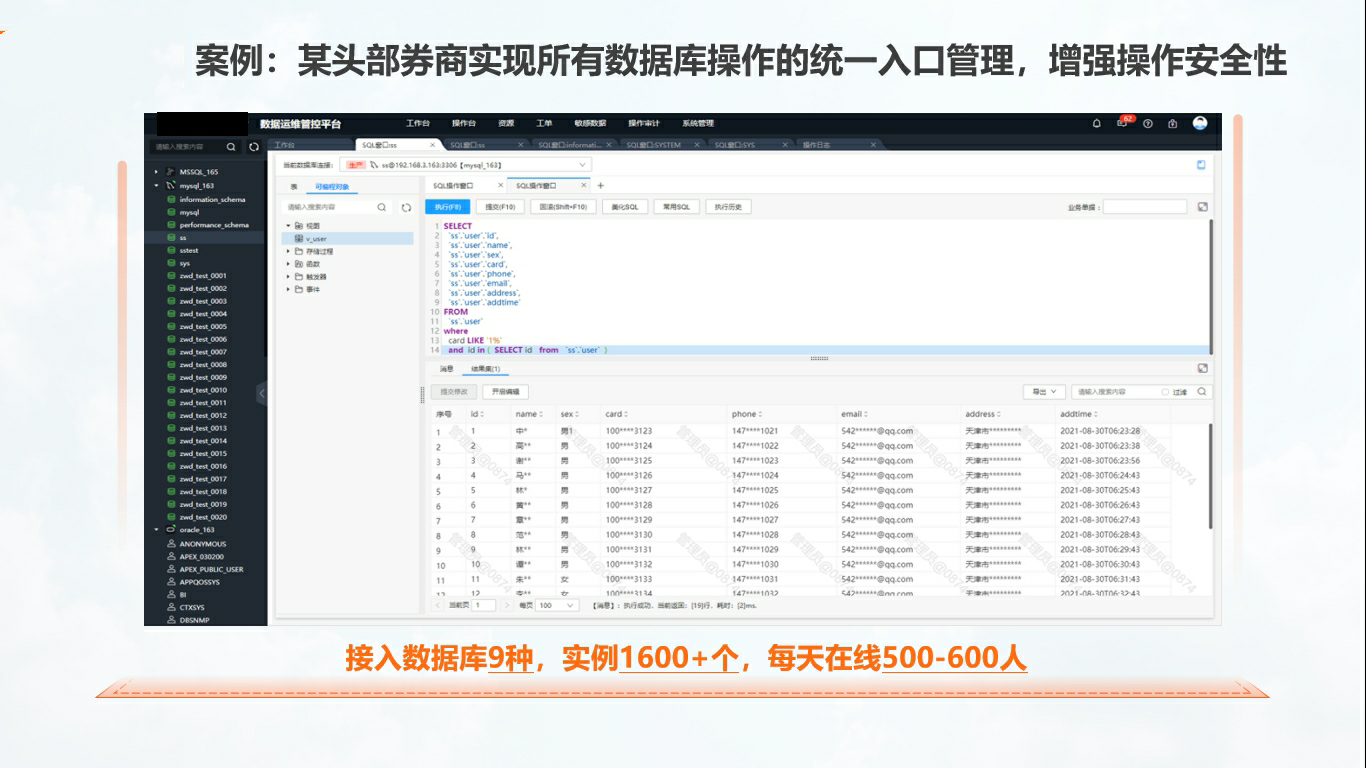
Task: Close the first SQL操作窗口 sub-tab
Action: point(500,186)
